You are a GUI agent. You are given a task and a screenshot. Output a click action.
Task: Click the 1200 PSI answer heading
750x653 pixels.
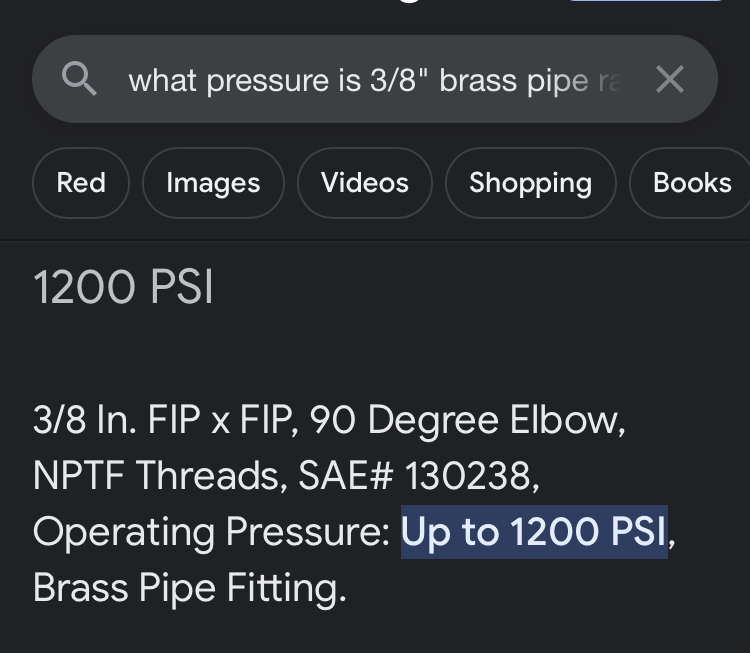tap(123, 287)
